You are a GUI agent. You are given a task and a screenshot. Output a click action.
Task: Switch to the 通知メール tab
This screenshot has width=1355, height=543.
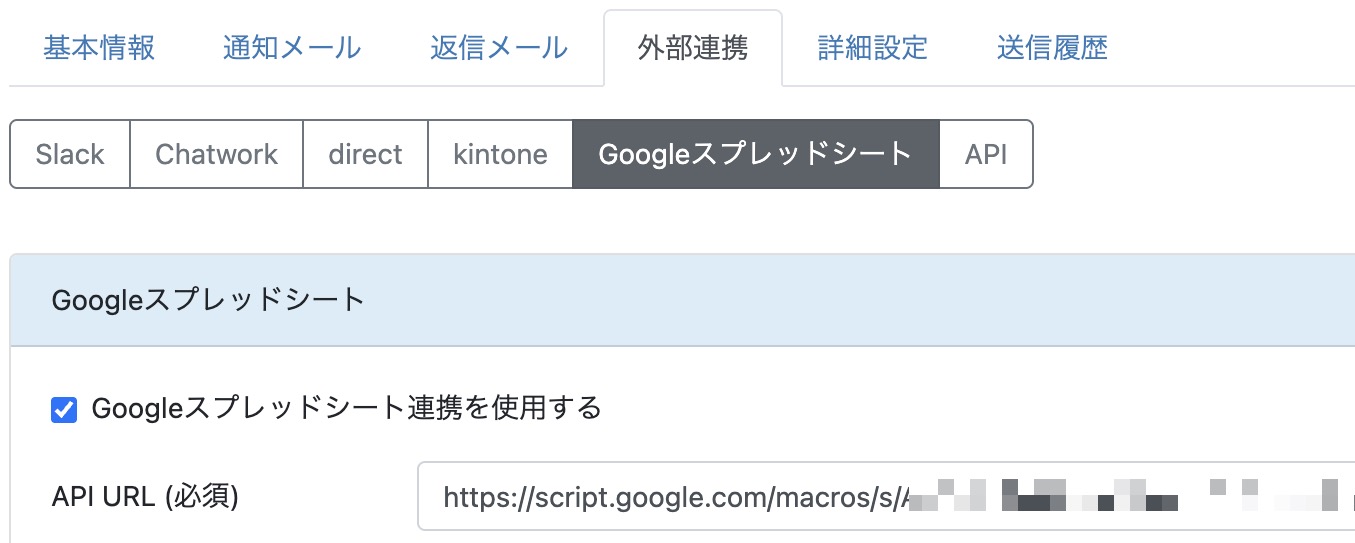292,48
